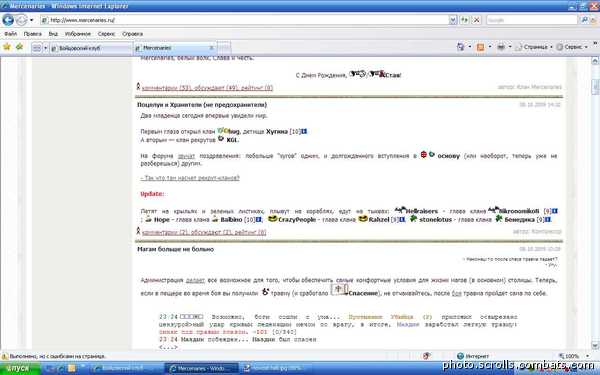Viewport: 600px width, 375px height.
Task: Switch to Бойцовский клуб taskbar button
Action: point(127,369)
